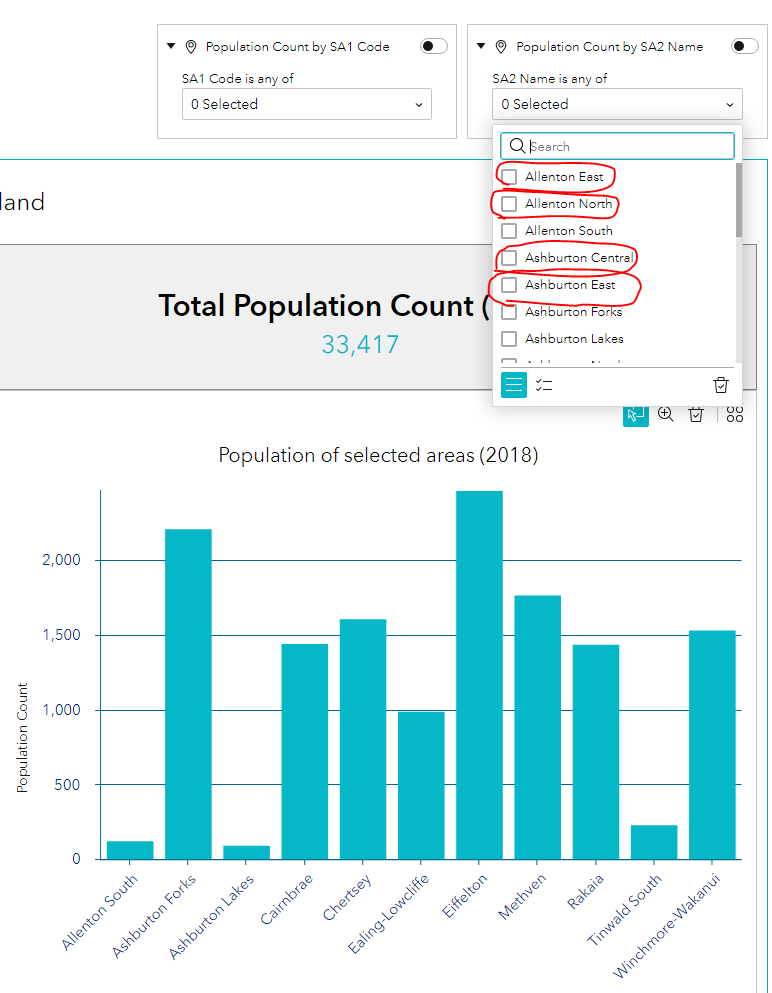This screenshot has width=772, height=993.
Task: Click the Eiffelton axis label
Action: (465, 895)
